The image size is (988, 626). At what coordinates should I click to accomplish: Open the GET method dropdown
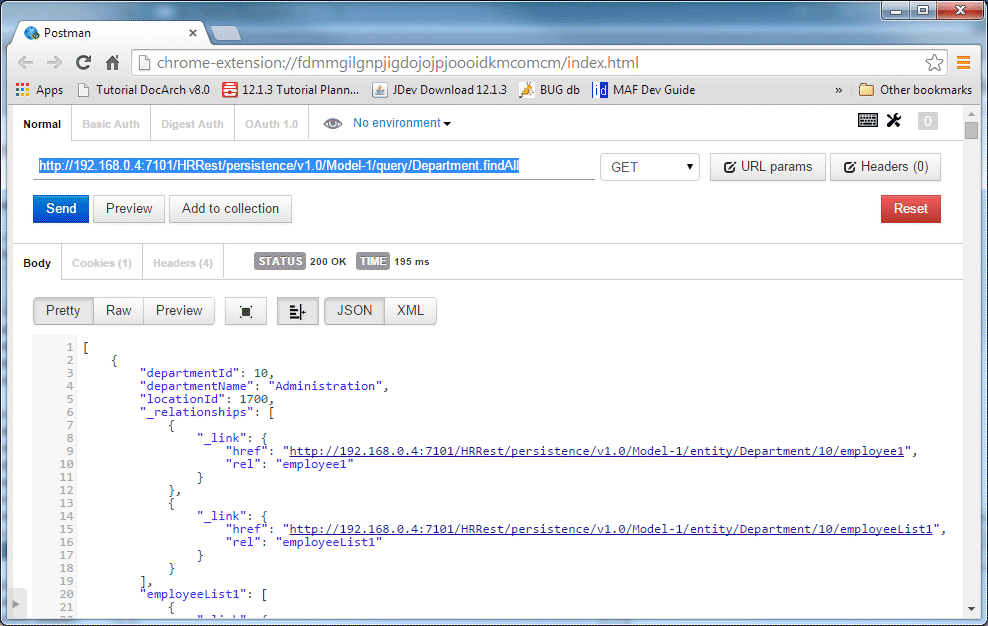click(x=650, y=167)
